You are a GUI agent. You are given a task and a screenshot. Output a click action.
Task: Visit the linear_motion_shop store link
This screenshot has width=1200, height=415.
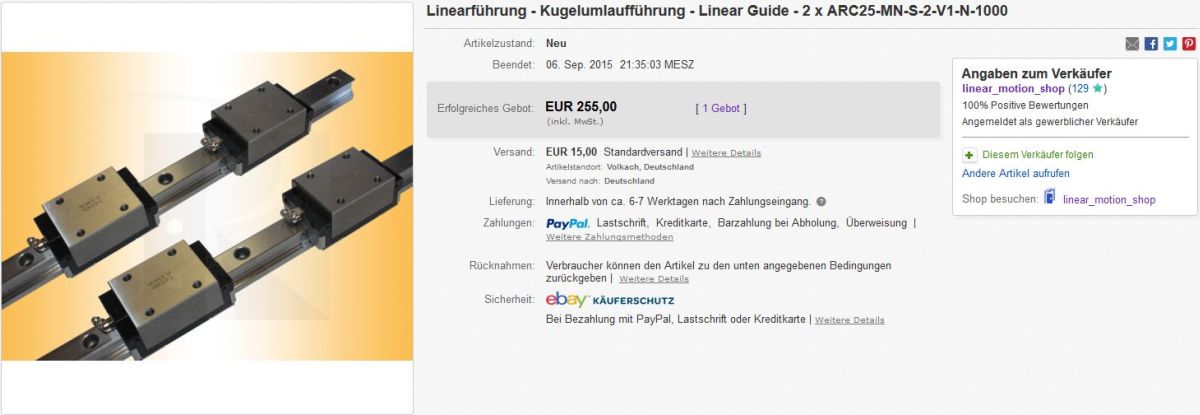tap(1109, 200)
